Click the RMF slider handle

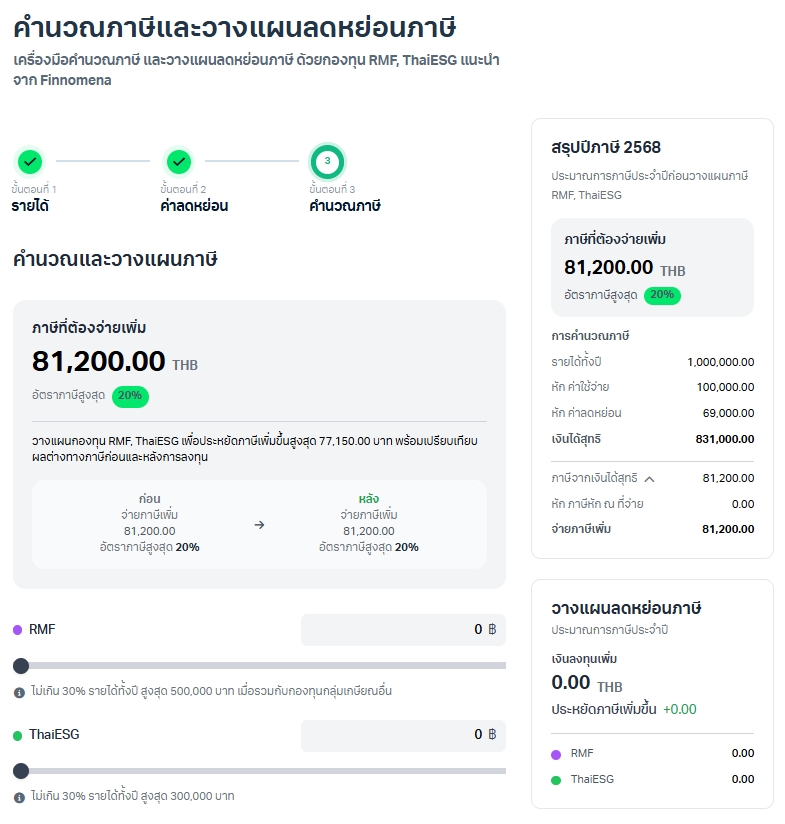point(21,666)
